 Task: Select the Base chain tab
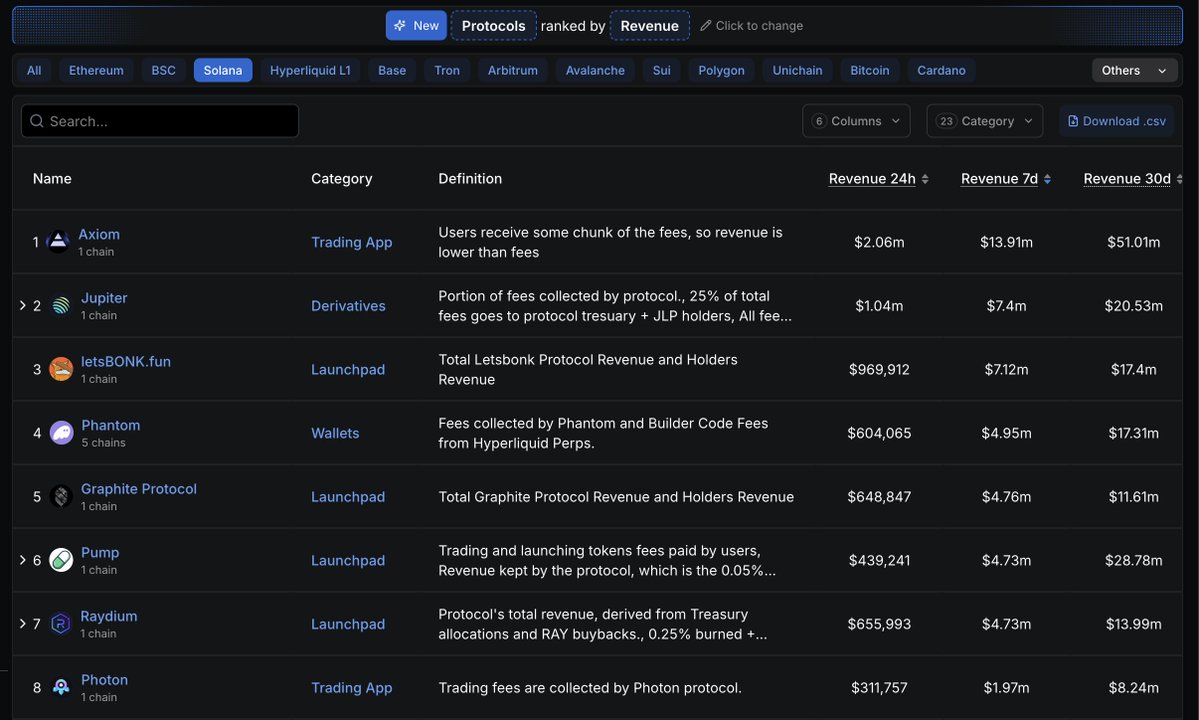pyautogui.click(x=392, y=70)
